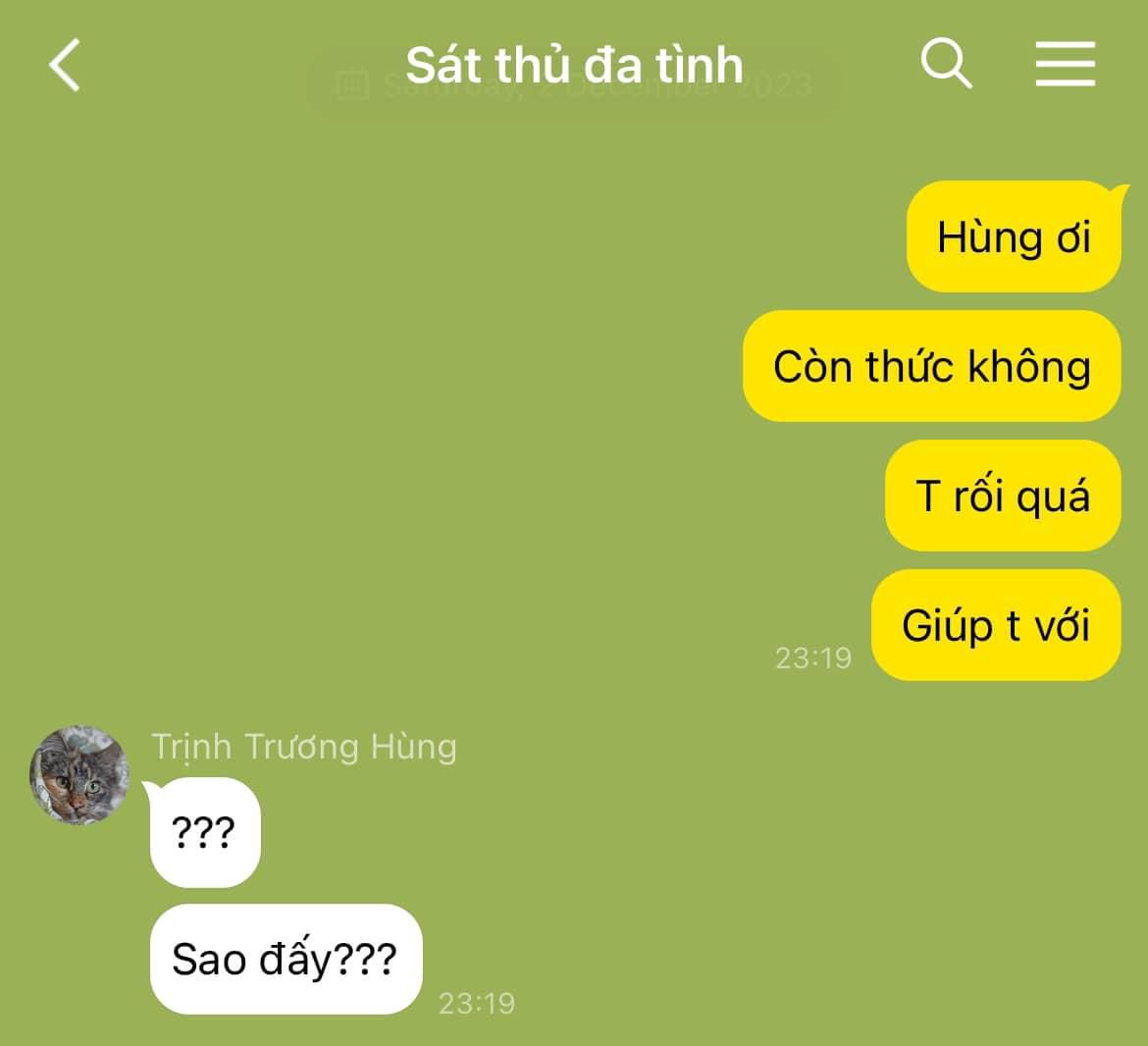Open the hamburger chat menu
This screenshot has width=1148, height=1046.
point(1066,64)
